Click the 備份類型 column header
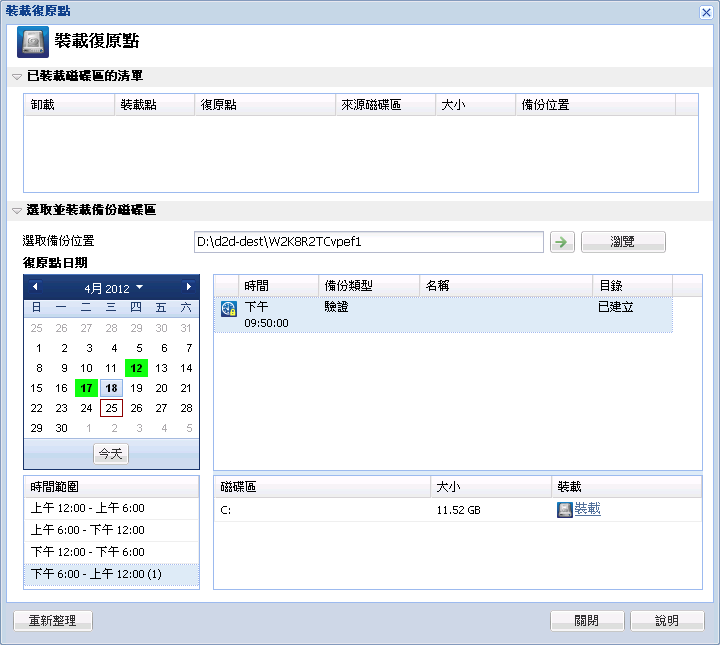 click(x=369, y=286)
